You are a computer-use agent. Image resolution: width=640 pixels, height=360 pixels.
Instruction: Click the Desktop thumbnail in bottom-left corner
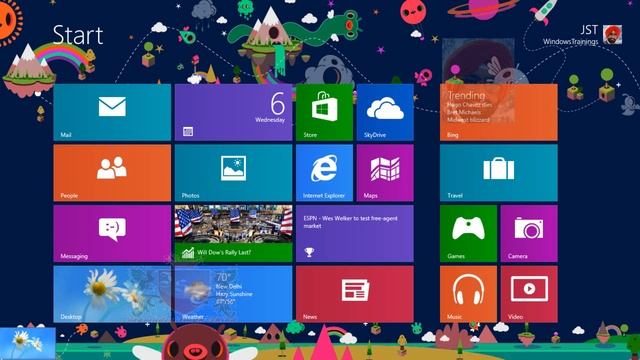pyautogui.click(x=28, y=344)
